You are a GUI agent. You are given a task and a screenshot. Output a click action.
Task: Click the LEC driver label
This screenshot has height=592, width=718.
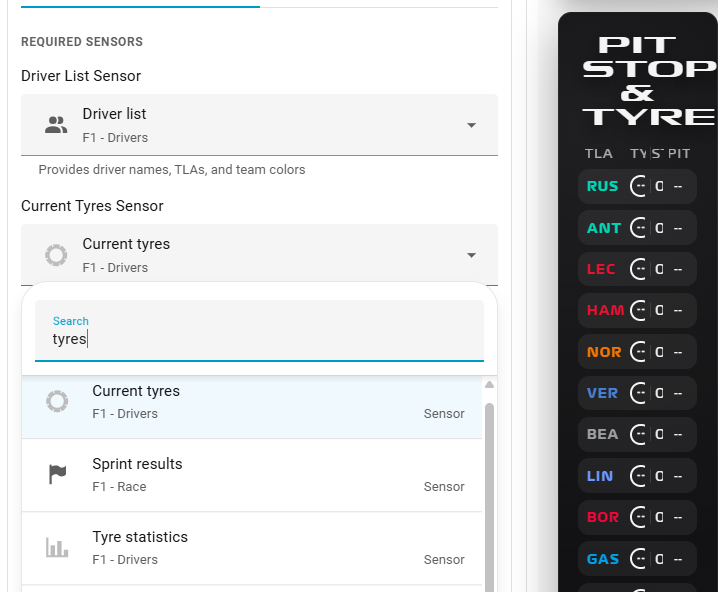point(601,269)
